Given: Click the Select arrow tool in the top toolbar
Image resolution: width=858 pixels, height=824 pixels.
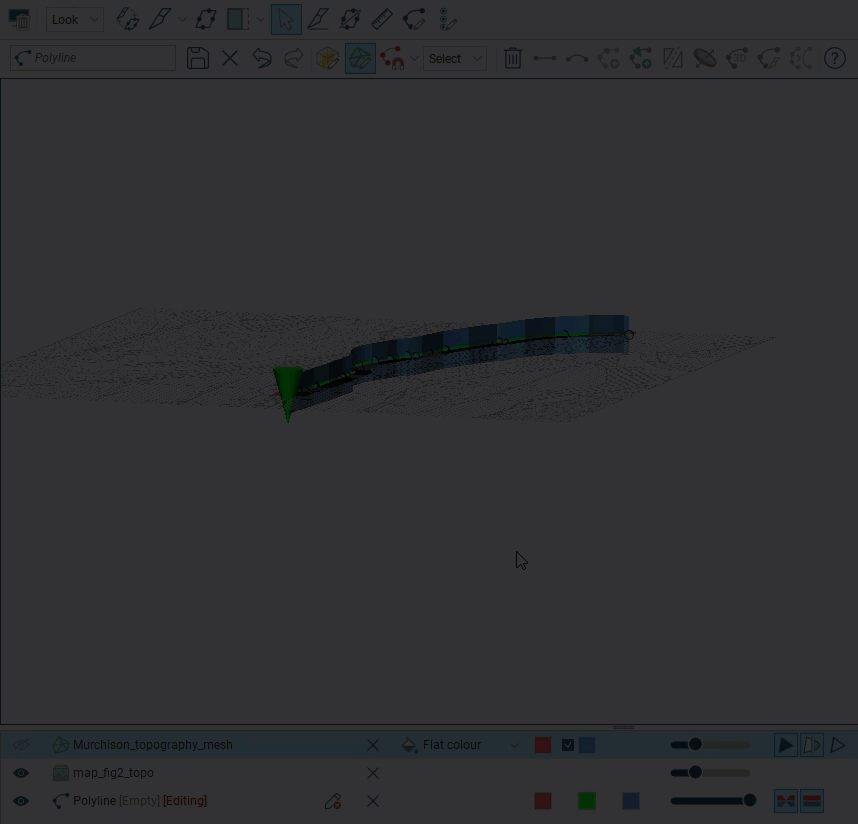Looking at the screenshot, I should click(x=285, y=19).
